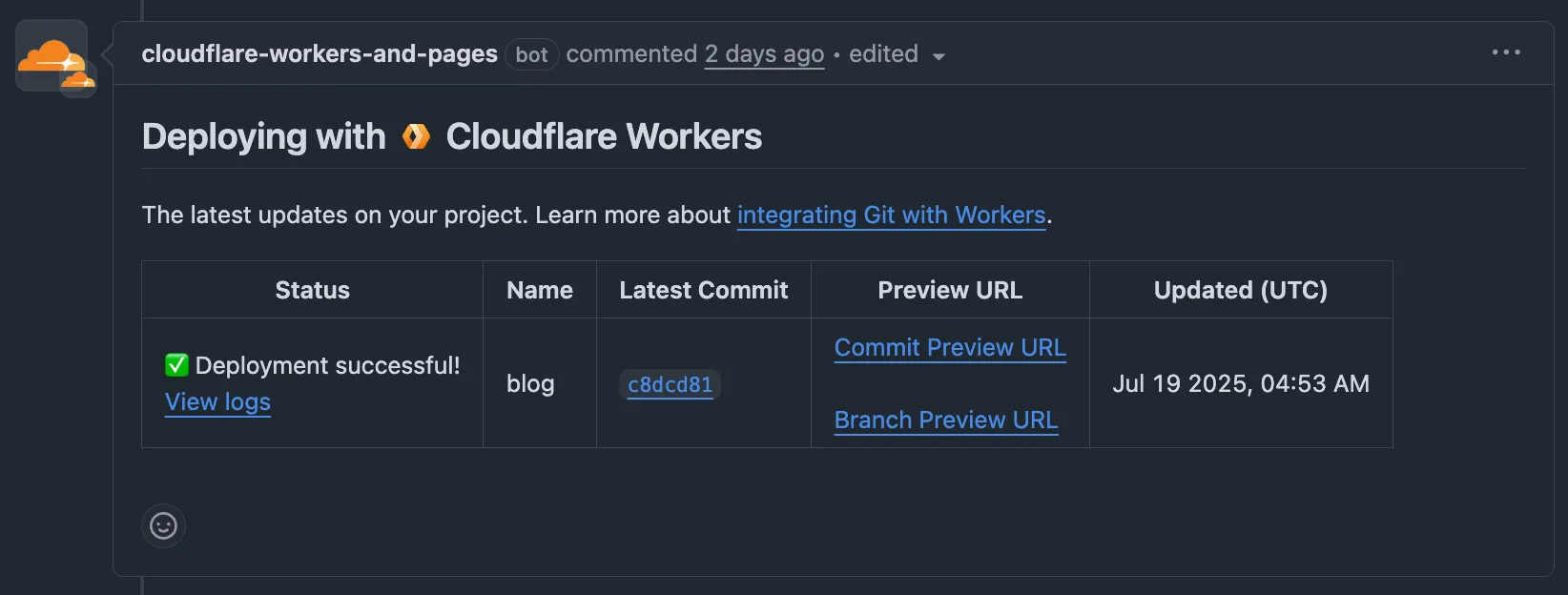1568x595 pixels.
Task: Open the cloudflare-workers-and-pages bot avatar
Action: pyautogui.click(x=52, y=55)
